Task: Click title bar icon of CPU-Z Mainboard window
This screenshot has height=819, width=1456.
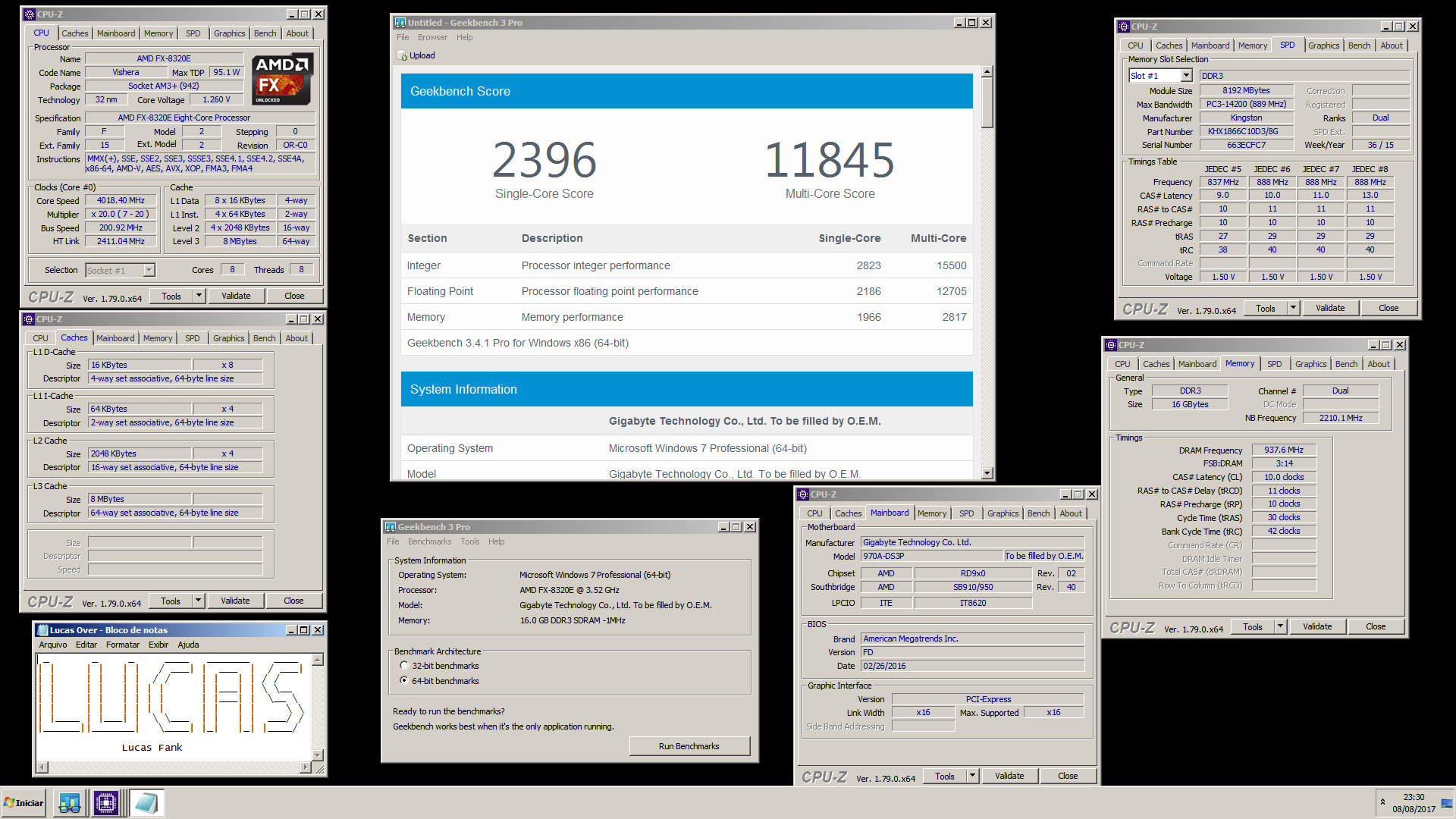Action: [x=803, y=494]
